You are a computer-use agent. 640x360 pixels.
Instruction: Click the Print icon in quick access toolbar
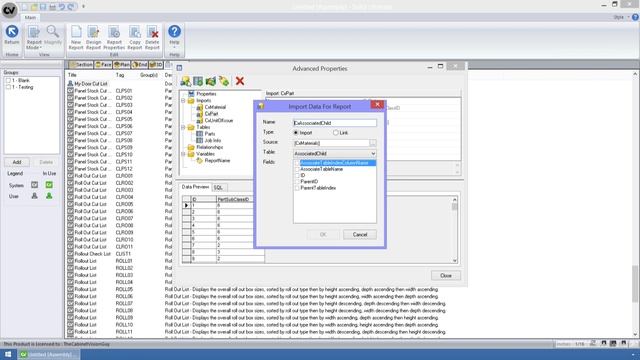[53, 7]
